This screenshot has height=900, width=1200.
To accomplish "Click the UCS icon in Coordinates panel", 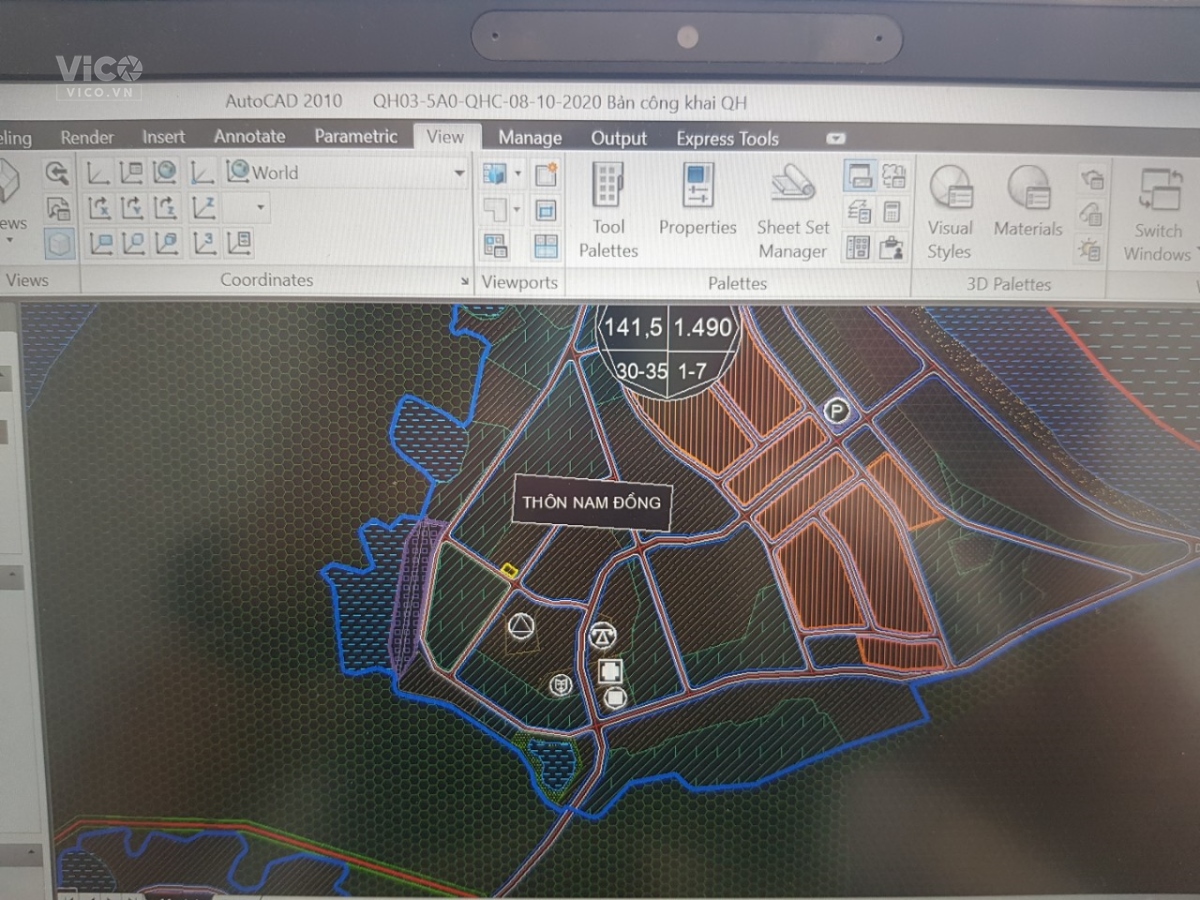I will pyautogui.click(x=99, y=173).
